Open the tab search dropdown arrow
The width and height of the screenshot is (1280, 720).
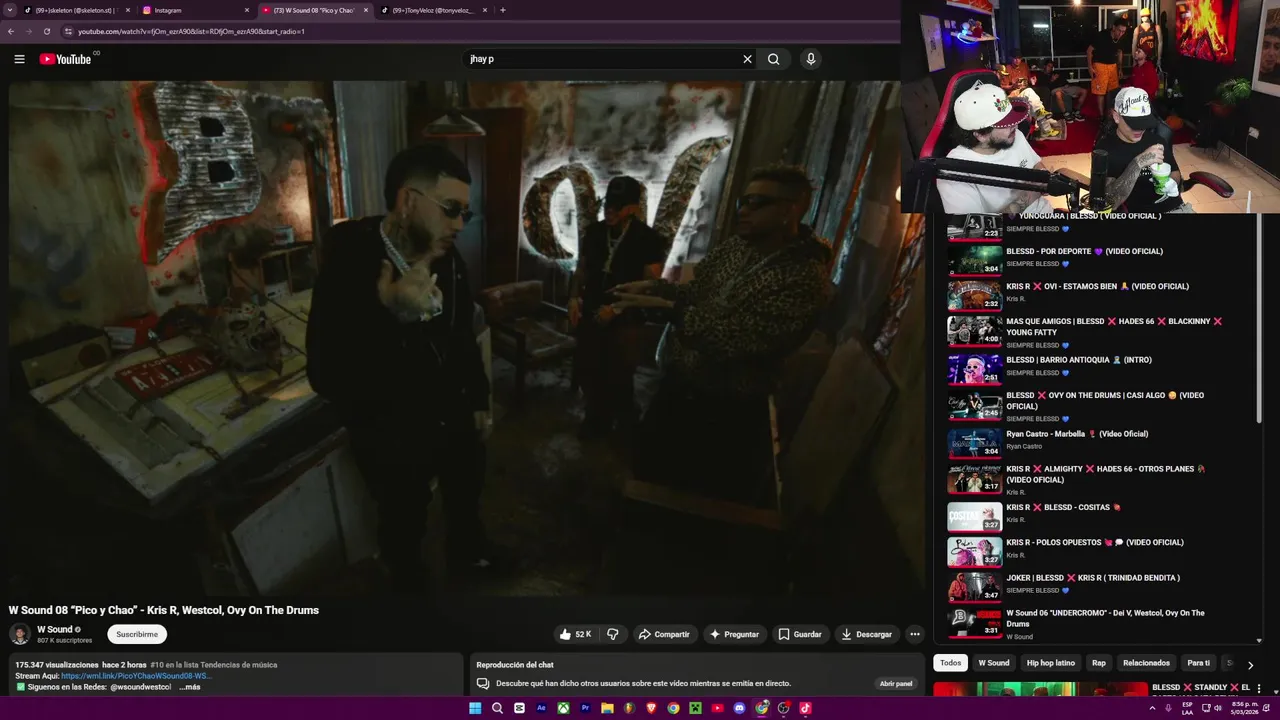[x=10, y=10]
